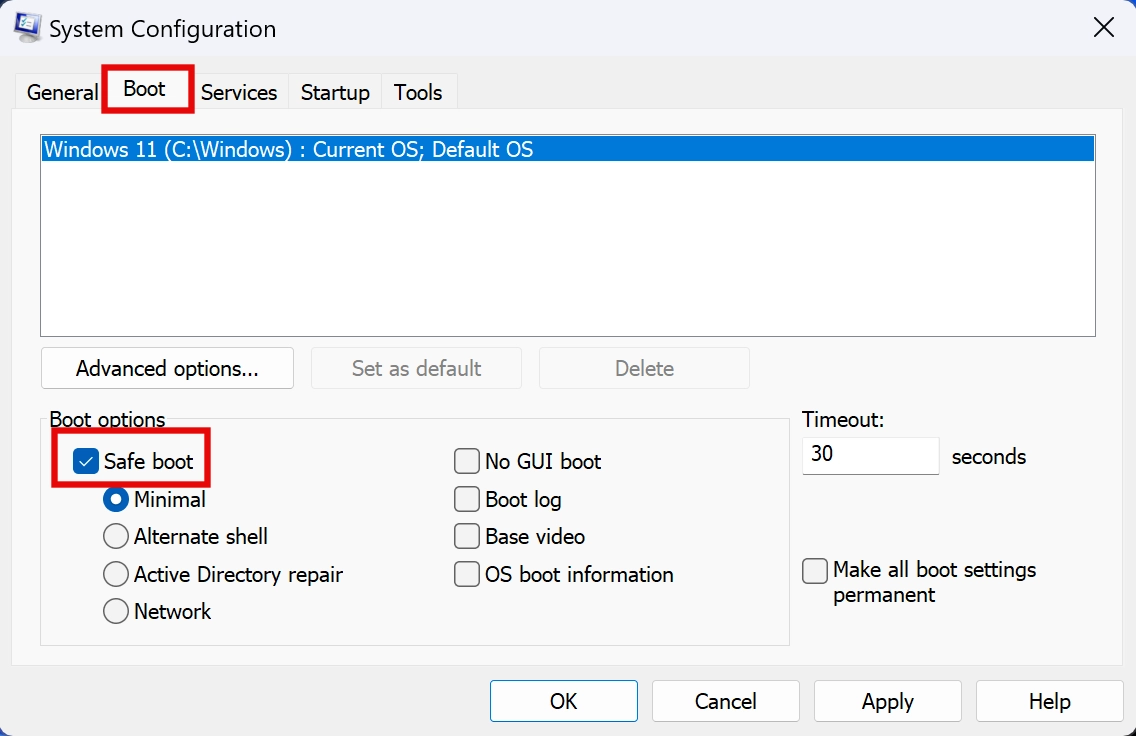Open the Startup tab
The width and height of the screenshot is (1136, 736).
(x=334, y=92)
